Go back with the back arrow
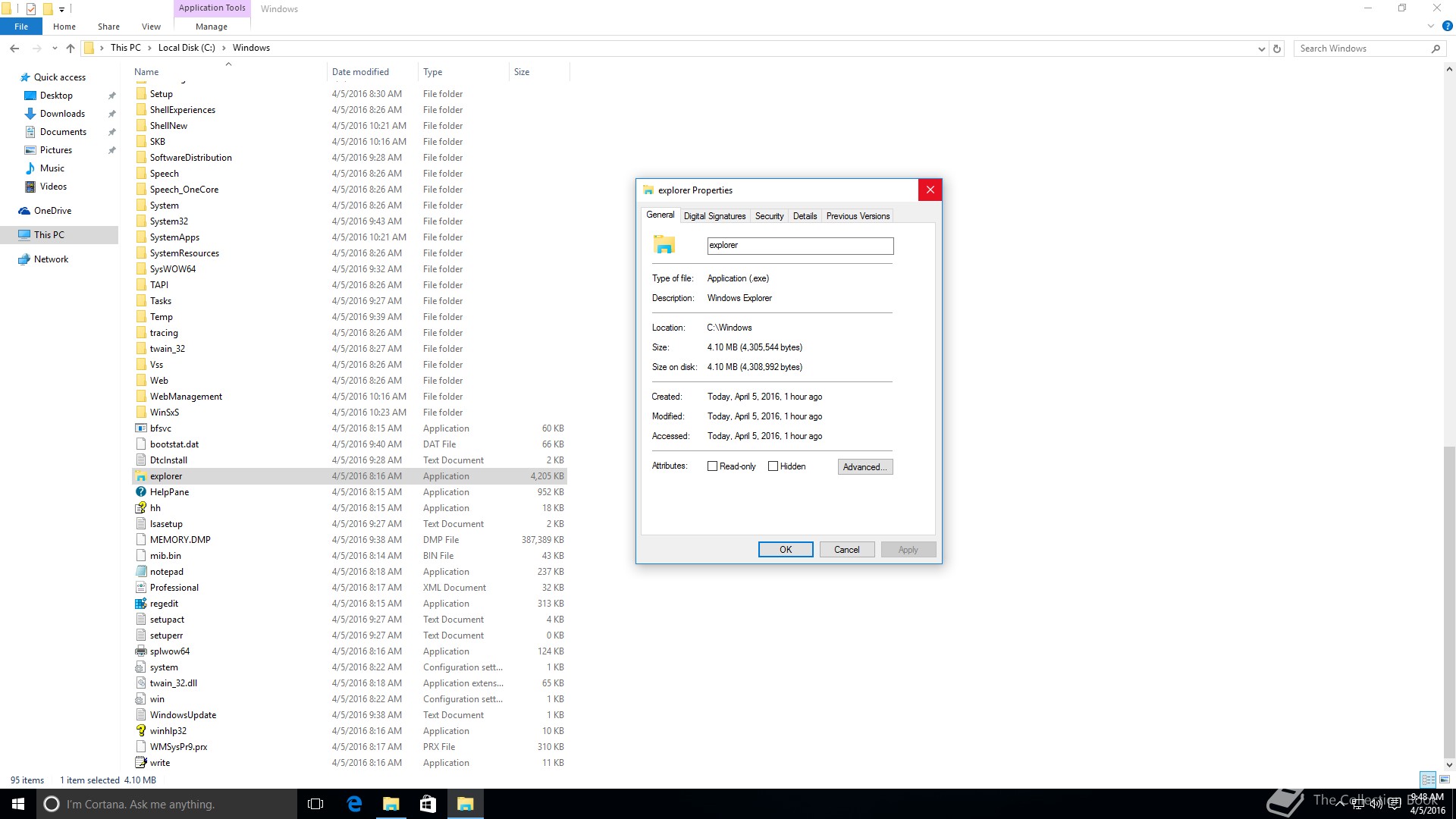1456x819 pixels. click(x=14, y=49)
